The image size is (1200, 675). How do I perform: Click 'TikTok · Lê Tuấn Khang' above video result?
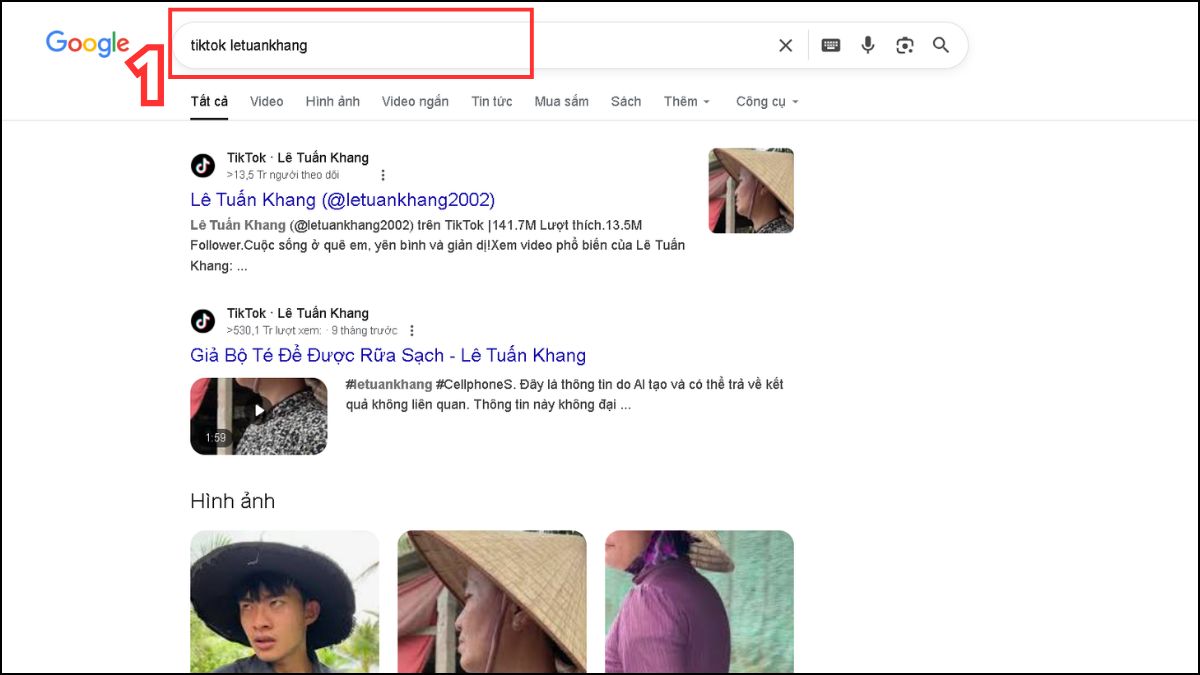pyautogui.click(x=298, y=313)
